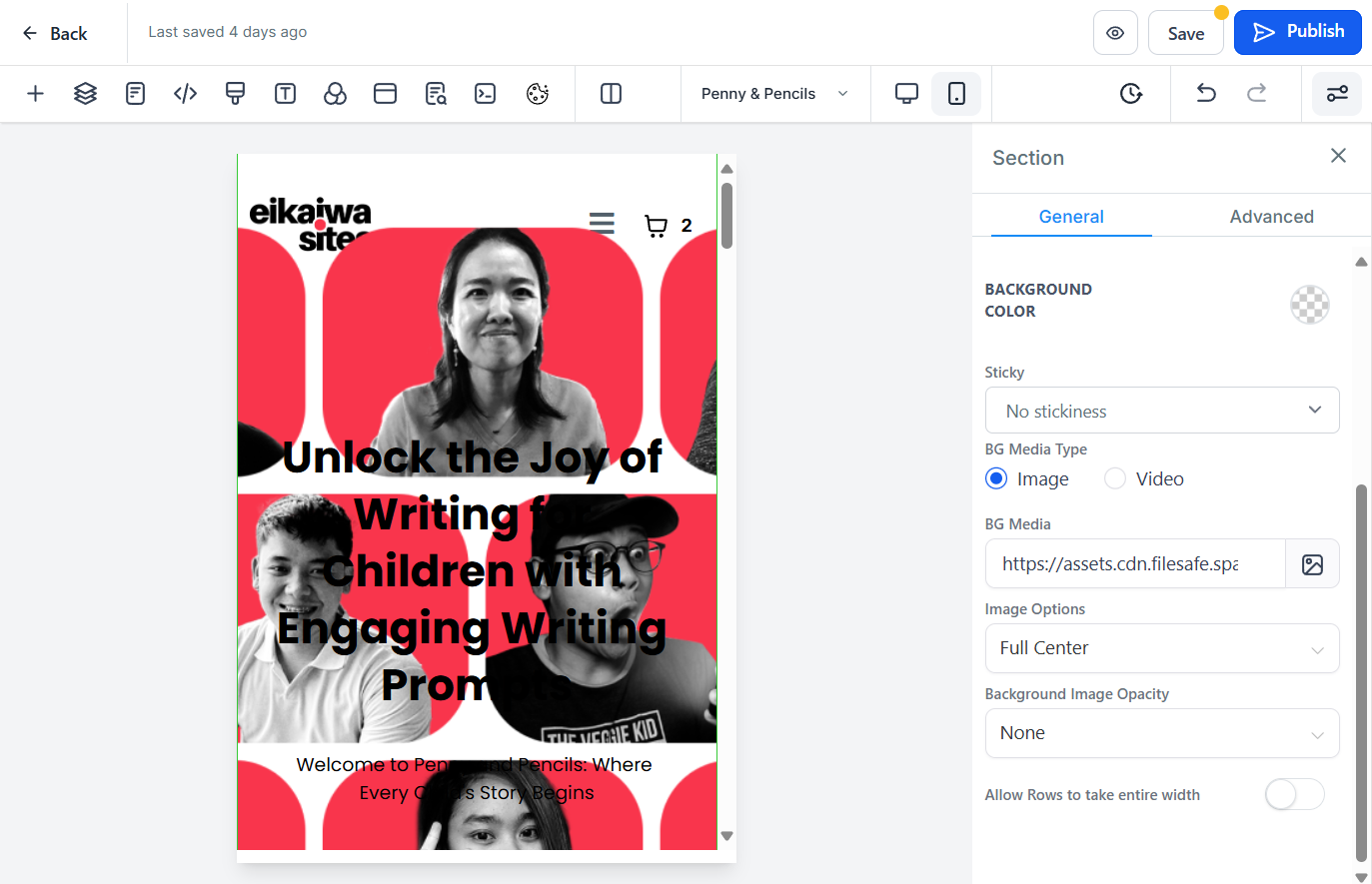
Task: Close the Section panel
Action: point(1338,156)
